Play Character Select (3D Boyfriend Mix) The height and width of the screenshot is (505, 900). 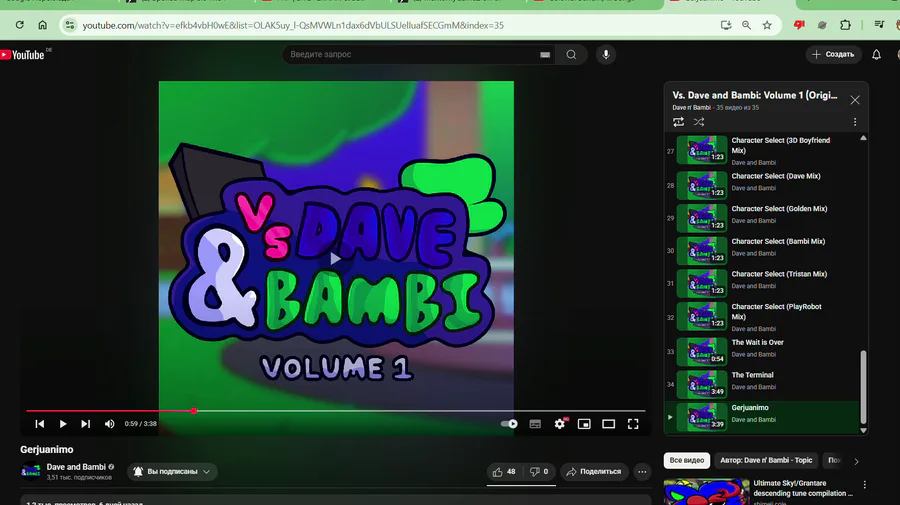click(x=762, y=150)
